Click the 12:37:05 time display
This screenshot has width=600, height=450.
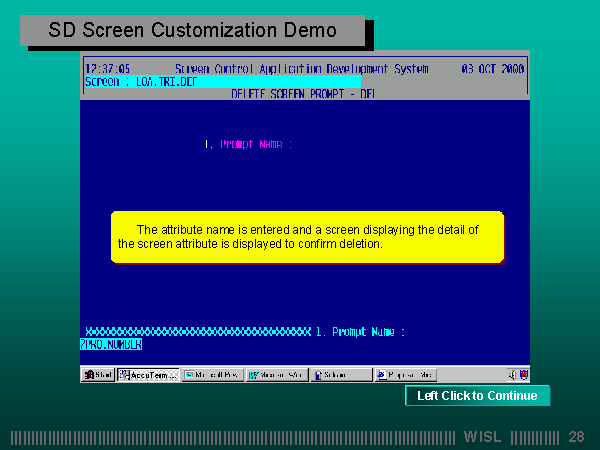click(107, 69)
